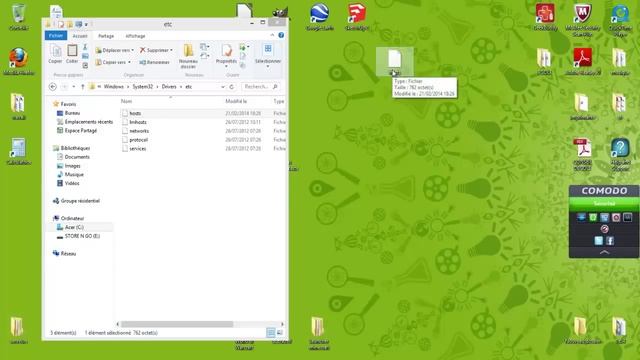Click Windows in the address breadcrumb
640x360 pixels.
[x=113, y=87]
